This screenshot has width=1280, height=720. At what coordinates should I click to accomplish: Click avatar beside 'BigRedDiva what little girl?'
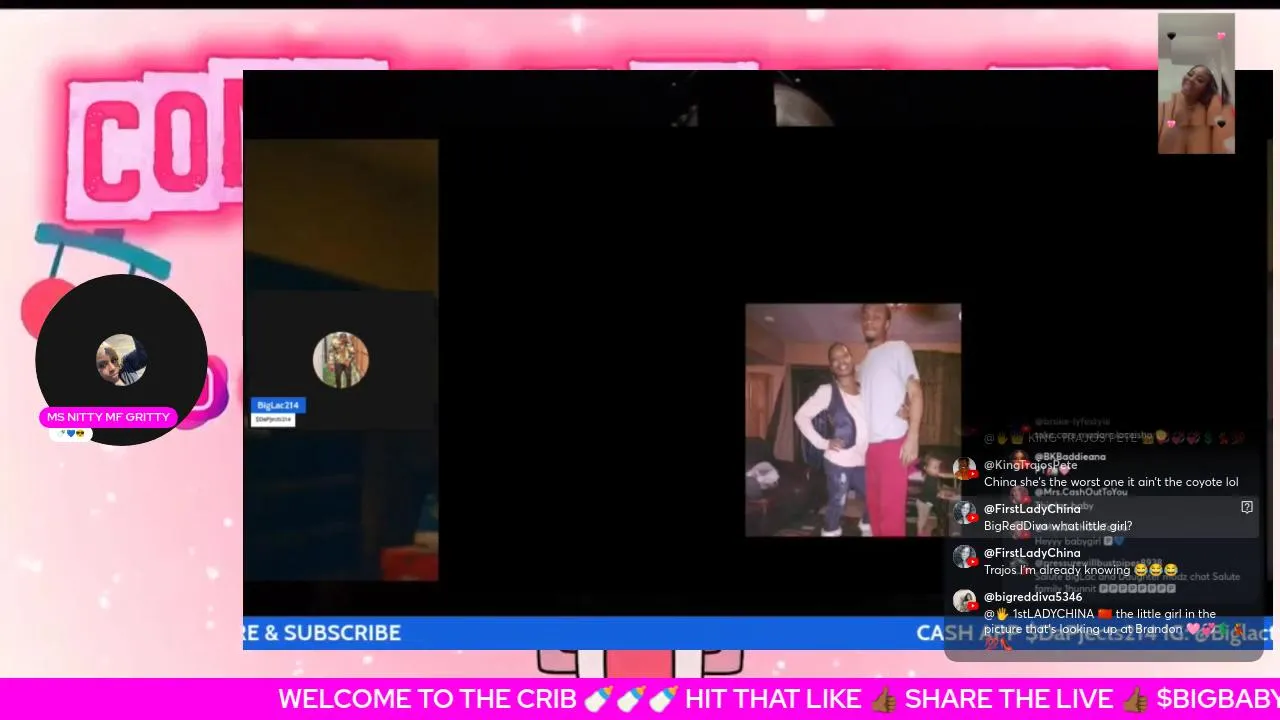click(x=964, y=513)
